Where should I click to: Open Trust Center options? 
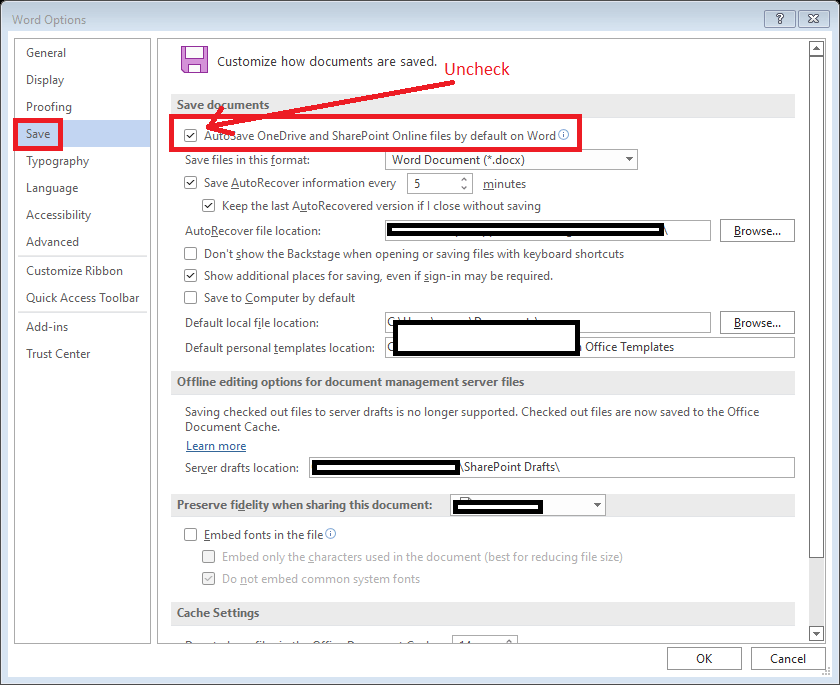[58, 353]
